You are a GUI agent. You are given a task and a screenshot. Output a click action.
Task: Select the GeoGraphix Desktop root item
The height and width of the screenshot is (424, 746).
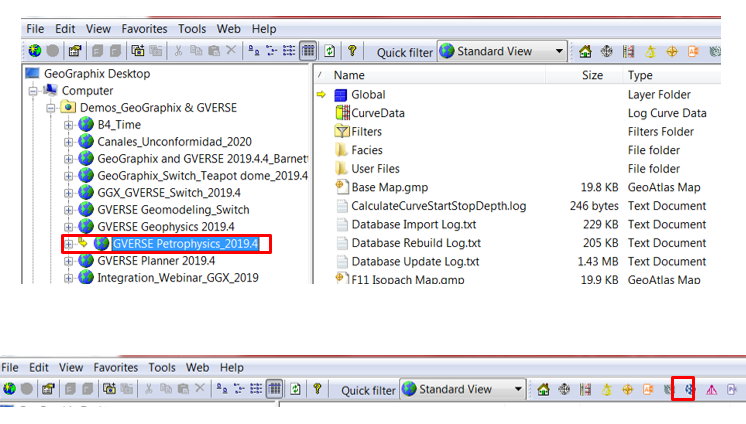pos(97,74)
